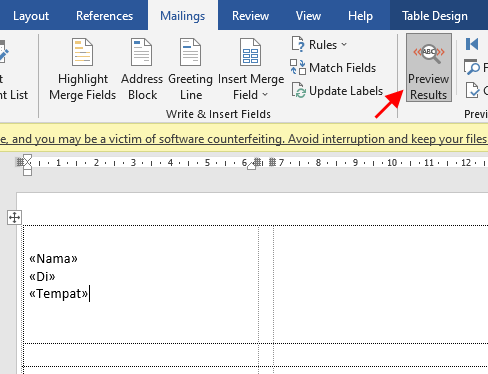
Task: Insert a Greeting Line
Action: [190, 69]
